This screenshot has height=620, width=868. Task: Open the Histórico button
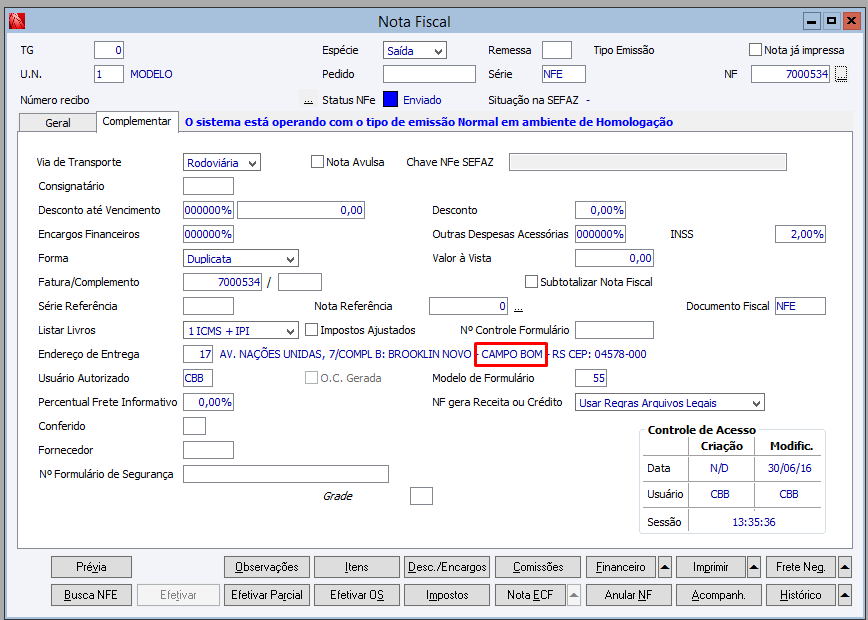click(800, 595)
